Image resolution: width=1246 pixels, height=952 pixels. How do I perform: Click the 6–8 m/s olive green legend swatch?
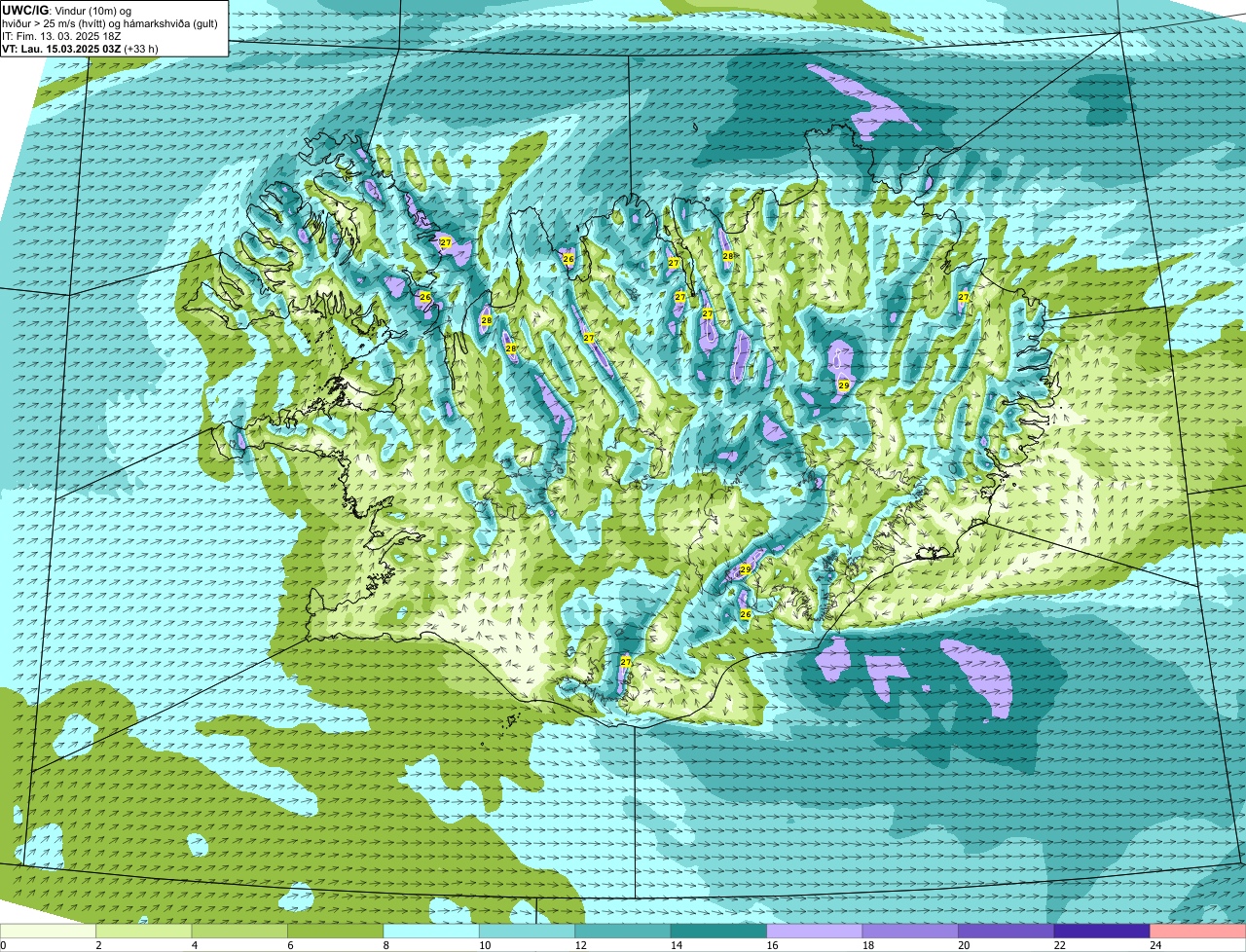336,931
